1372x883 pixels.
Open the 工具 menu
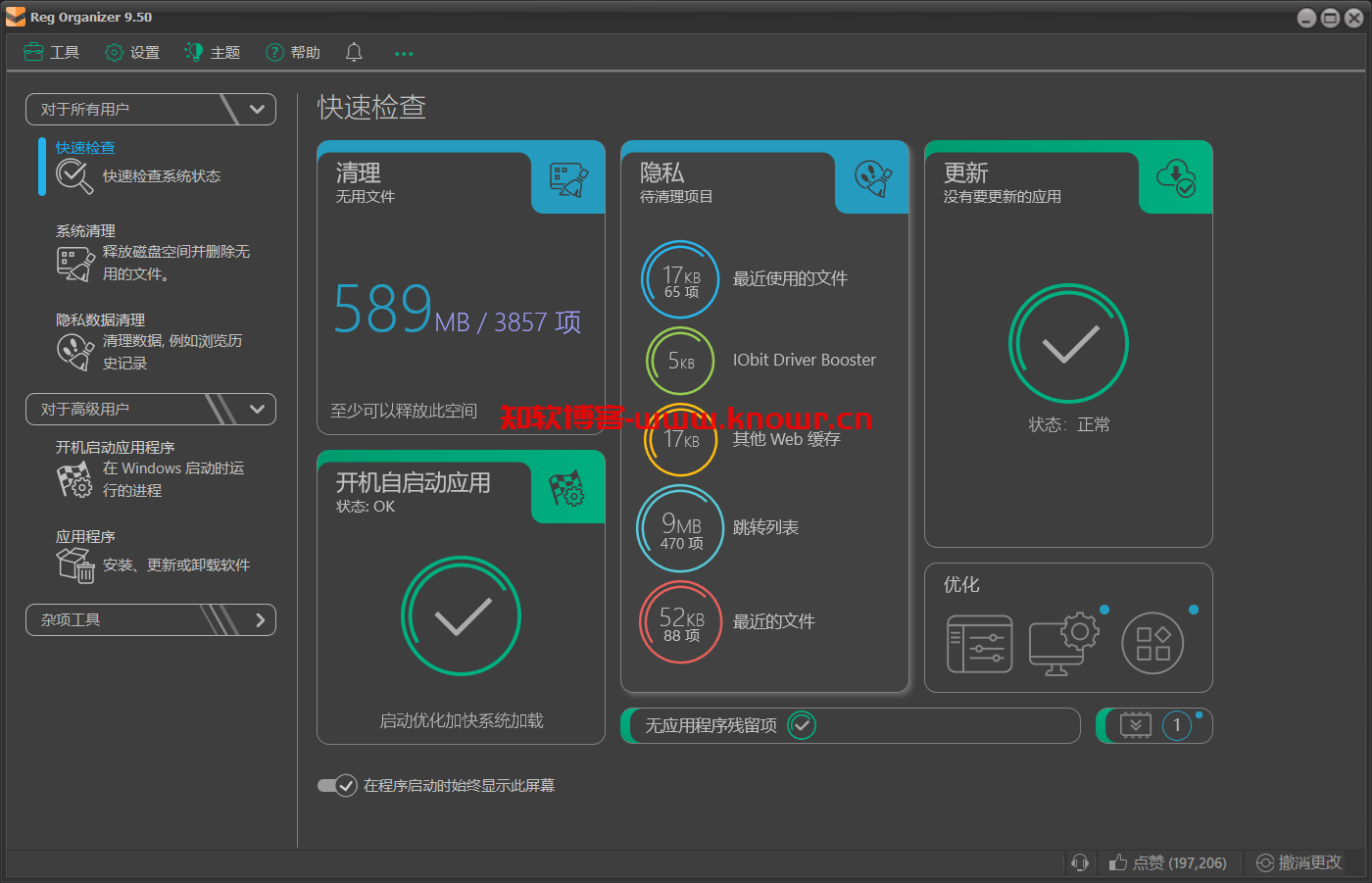pyautogui.click(x=51, y=52)
